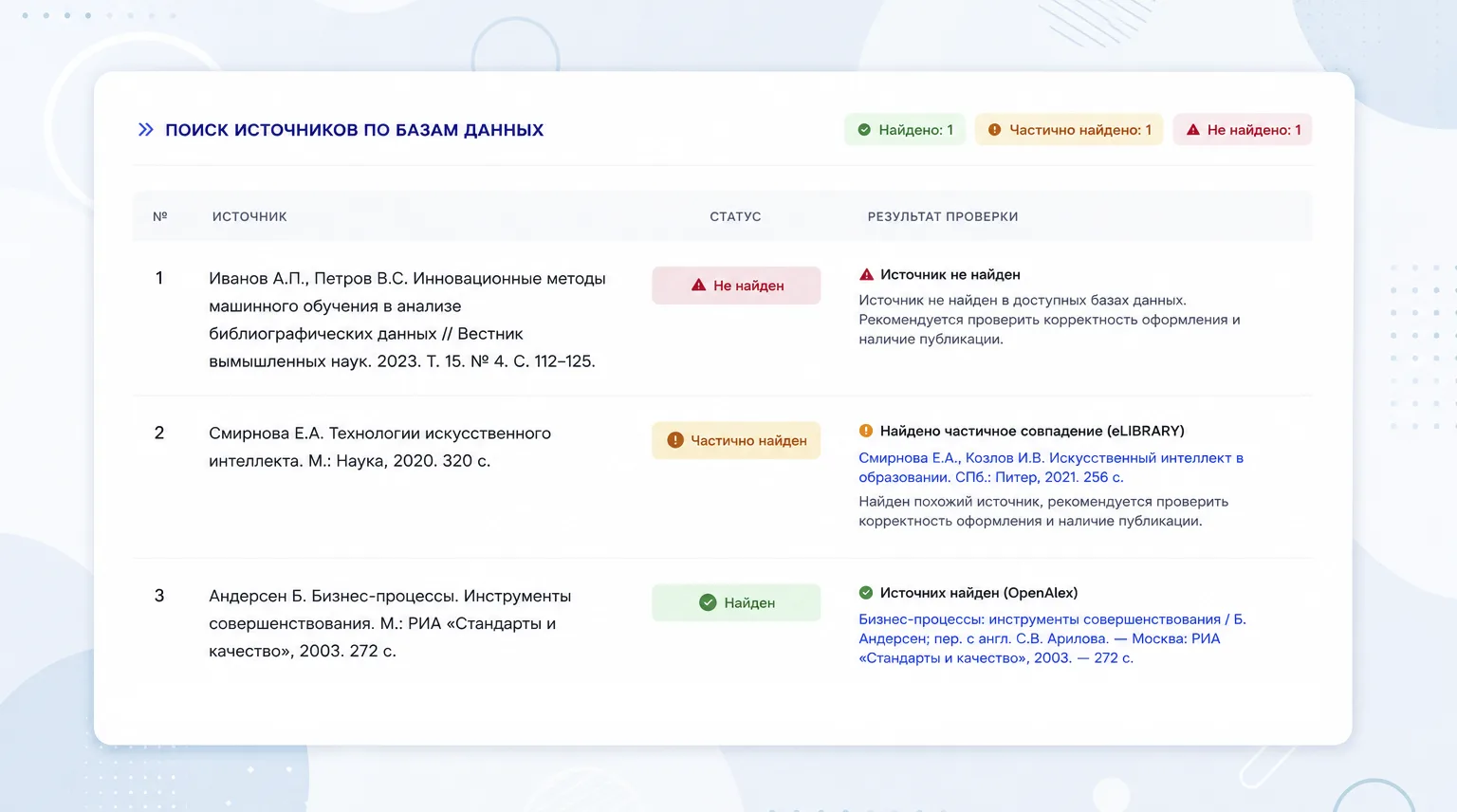Click exclamation icon in 'Частично найден' status
The width and height of the screenshot is (1457, 812).
[675, 440]
